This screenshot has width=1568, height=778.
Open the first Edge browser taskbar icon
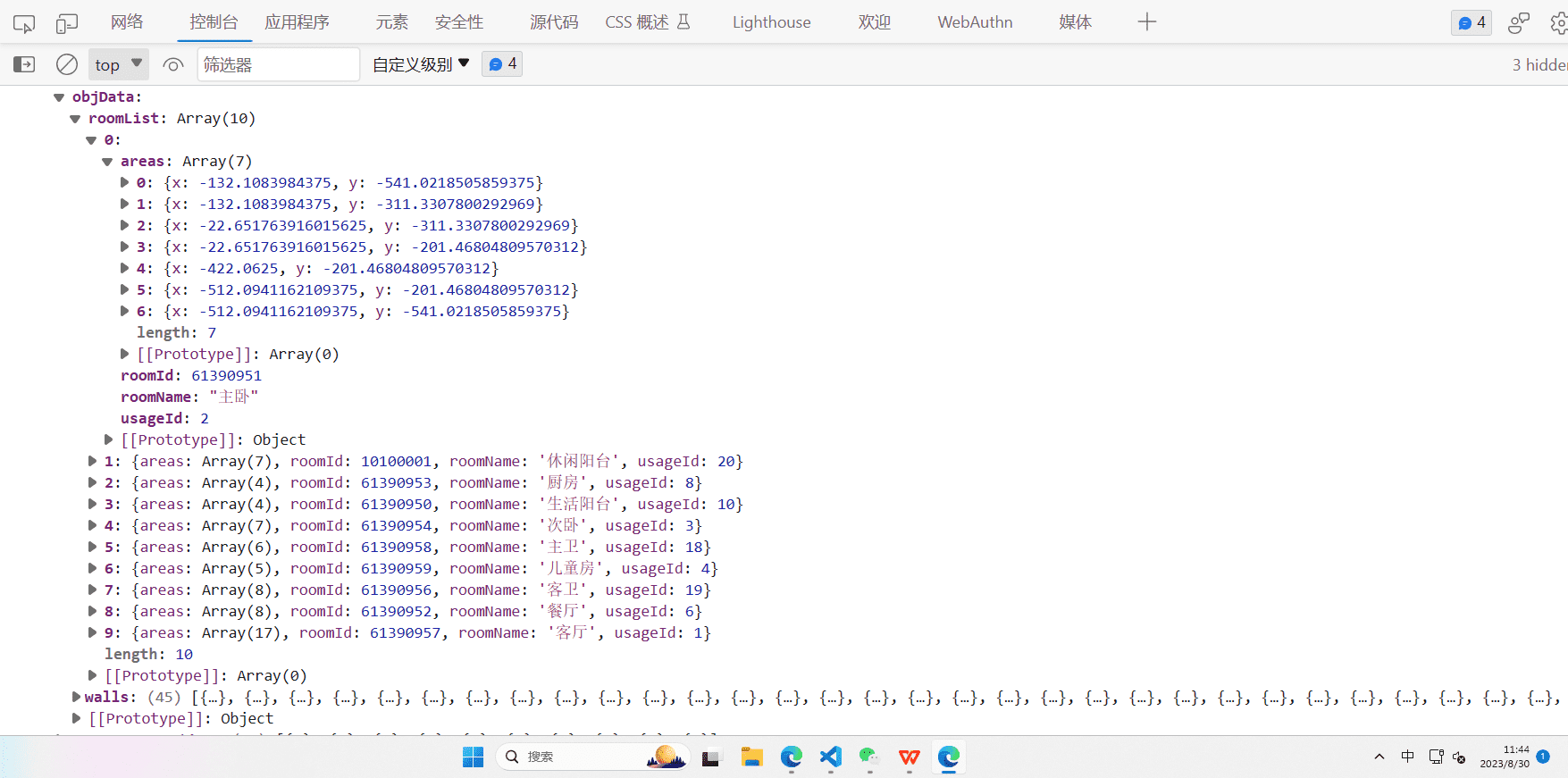791,757
